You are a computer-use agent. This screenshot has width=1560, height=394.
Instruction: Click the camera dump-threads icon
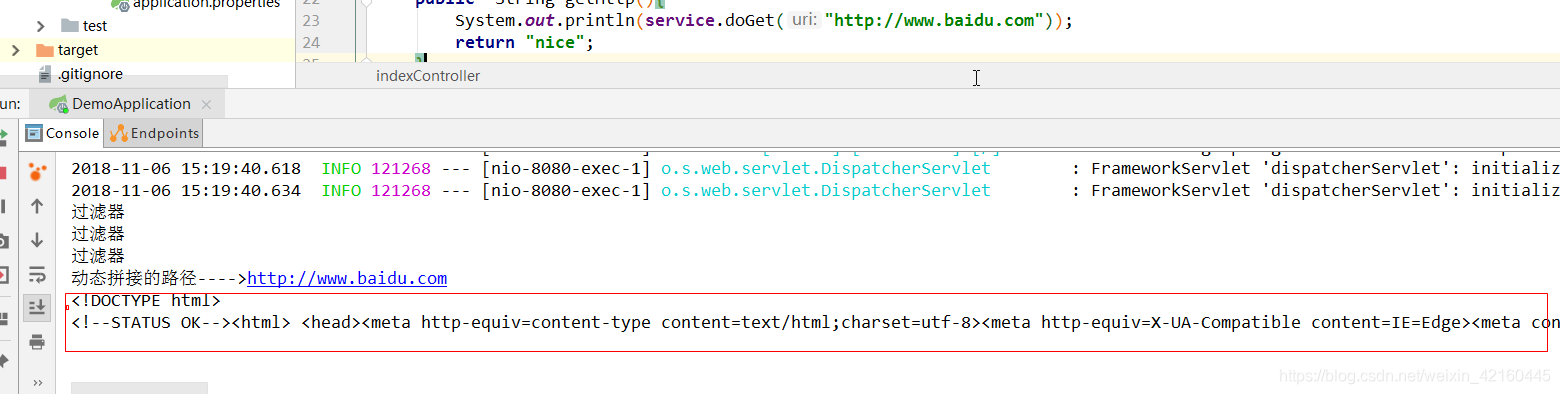4,241
